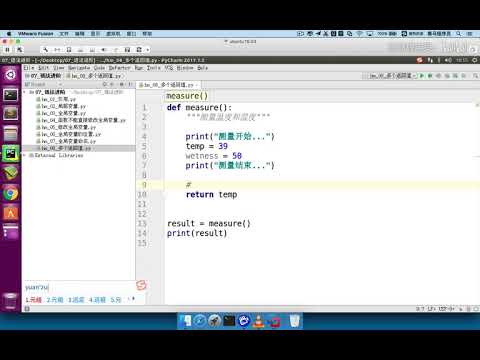Image resolution: width=480 pixels, height=360 pixels.
Task: Click the VMware Fusion menu bar item
Action: [36, 34]
